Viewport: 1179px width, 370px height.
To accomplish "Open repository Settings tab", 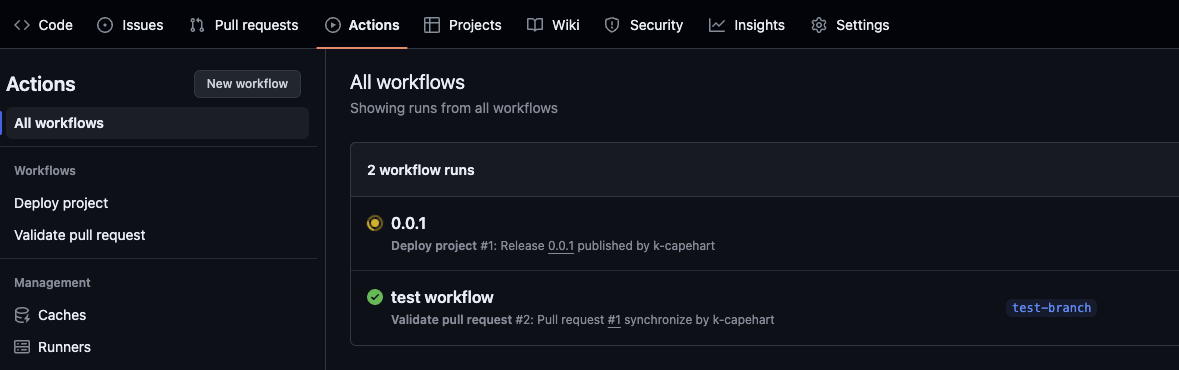I will [850, 25].
